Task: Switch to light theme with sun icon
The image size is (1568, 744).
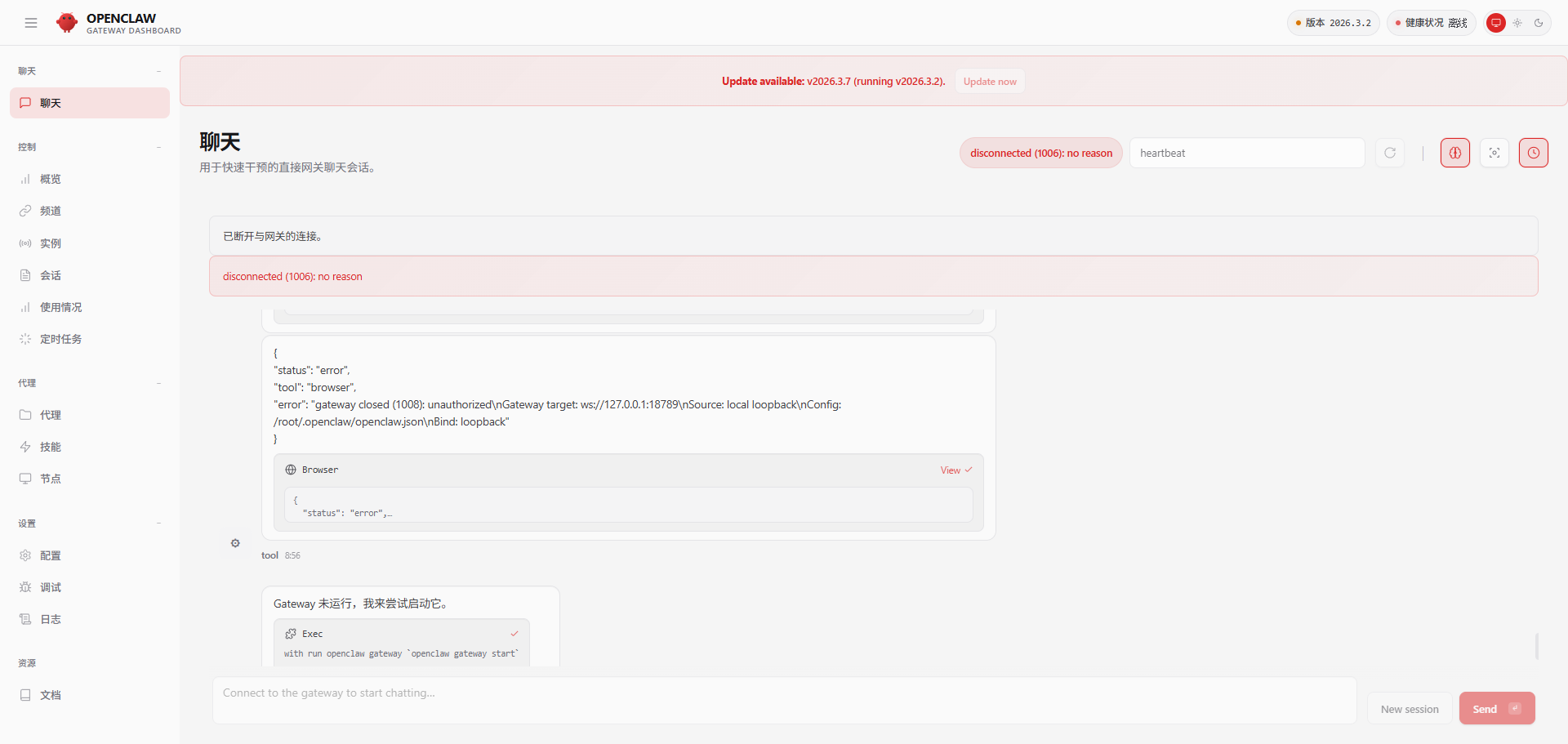Action: tap(1517, 23)
